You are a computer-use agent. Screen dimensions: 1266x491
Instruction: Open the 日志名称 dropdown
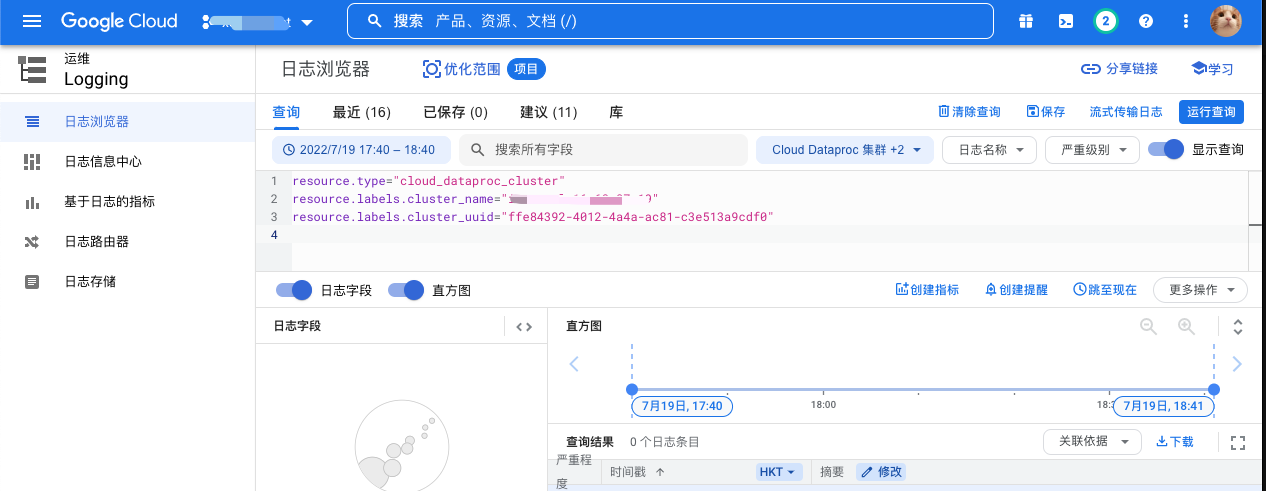tap(990, 150)
